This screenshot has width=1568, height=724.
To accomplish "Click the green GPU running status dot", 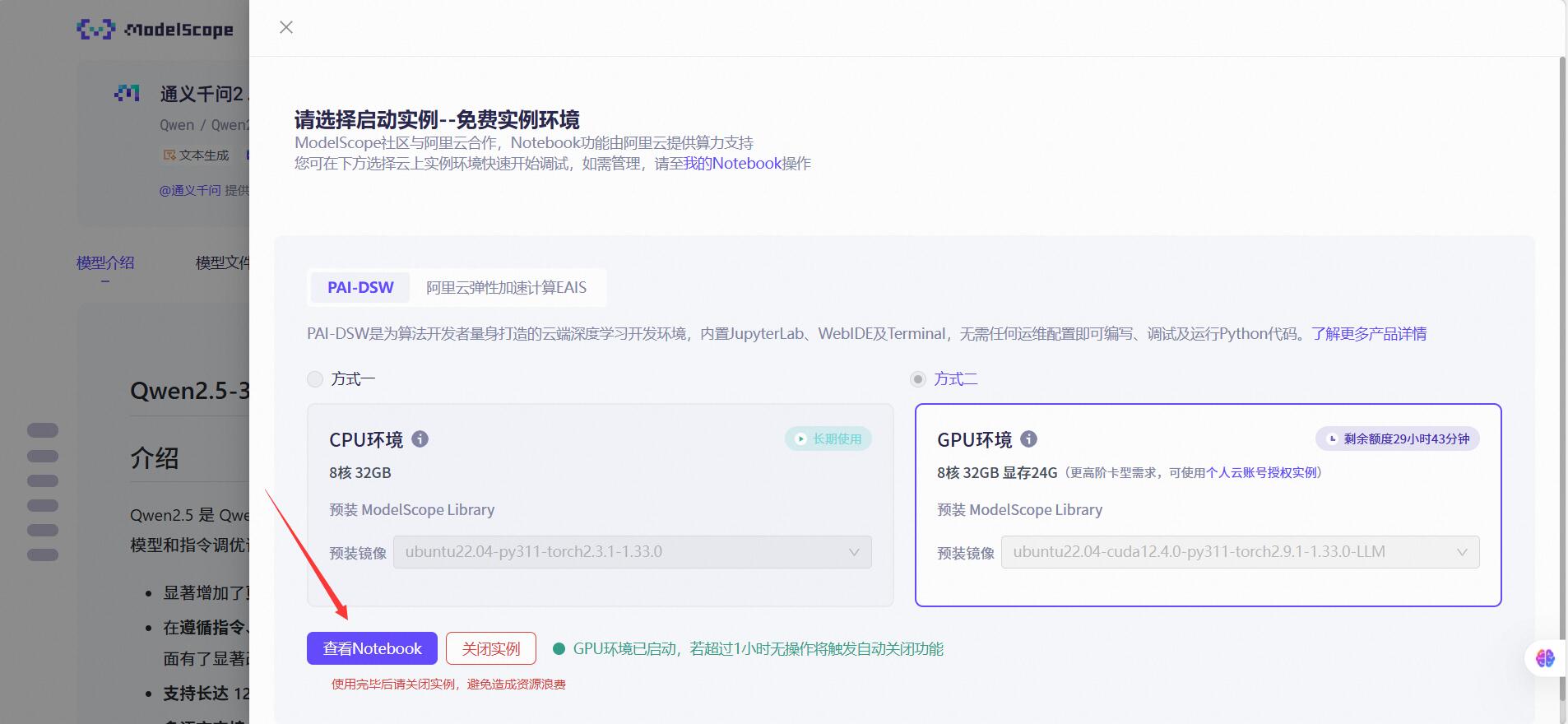I will coord(559,648).
